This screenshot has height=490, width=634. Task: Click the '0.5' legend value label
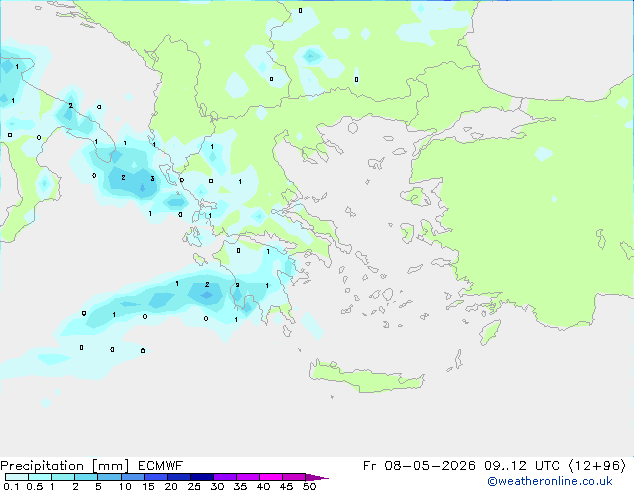coord(35,486)
